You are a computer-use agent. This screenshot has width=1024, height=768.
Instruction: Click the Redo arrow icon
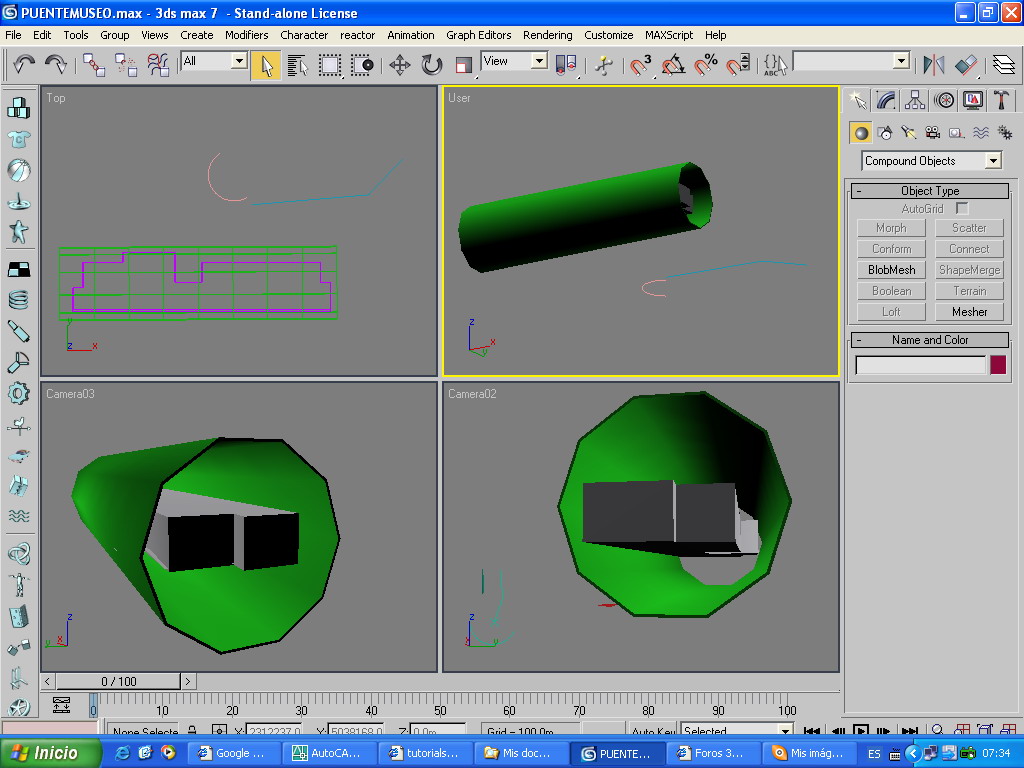56,64
